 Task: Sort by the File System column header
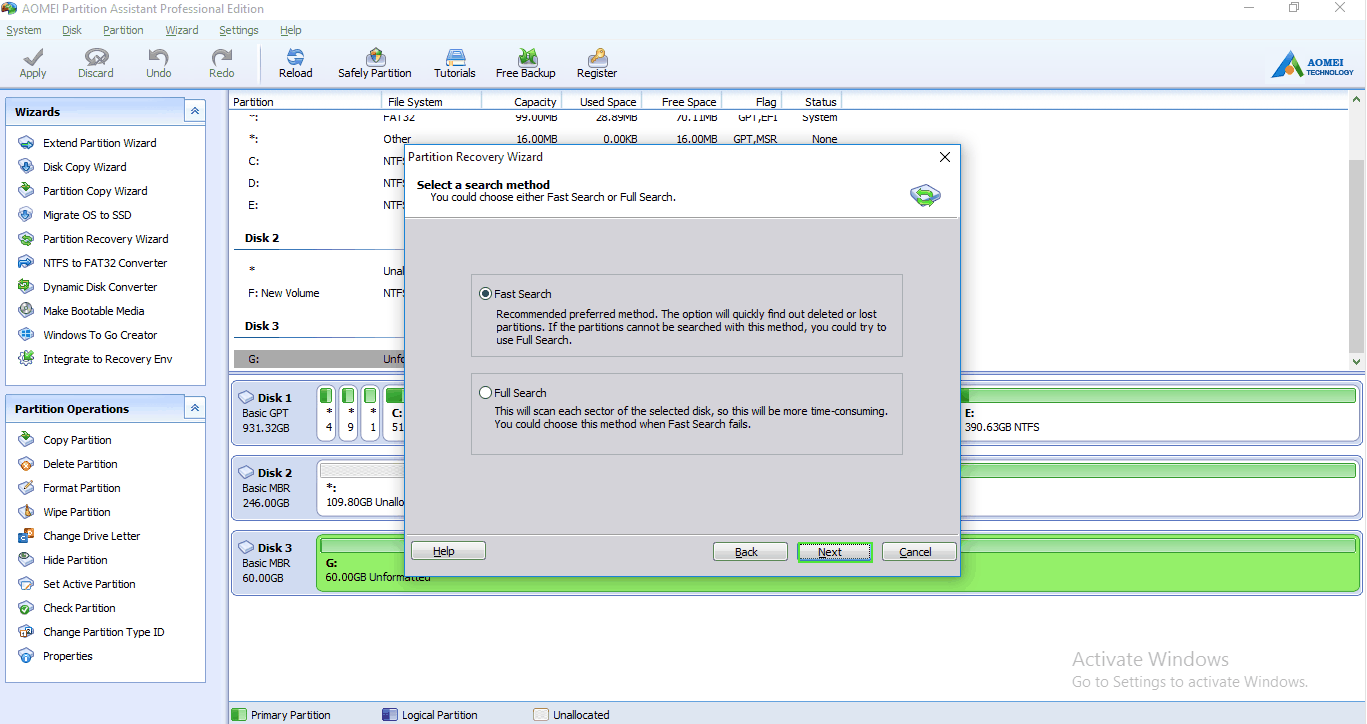(x=431, y=101)
